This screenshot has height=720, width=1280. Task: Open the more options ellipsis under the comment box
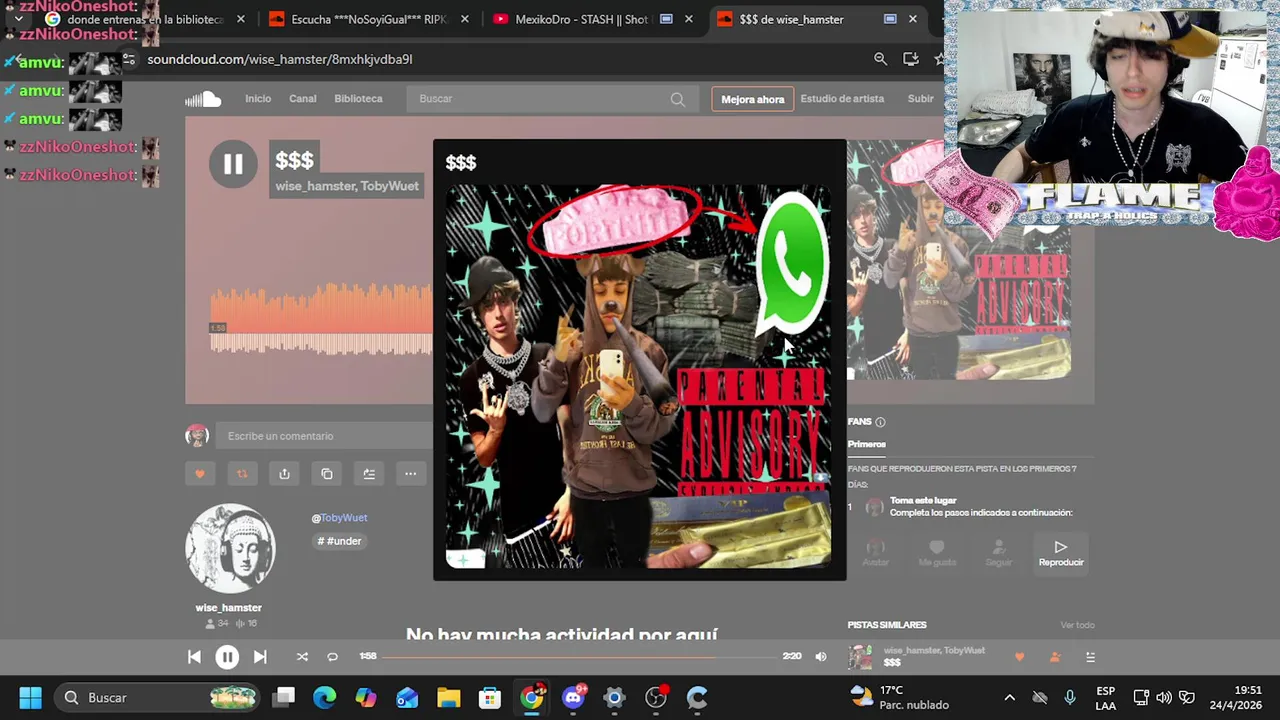coord(410,474)
